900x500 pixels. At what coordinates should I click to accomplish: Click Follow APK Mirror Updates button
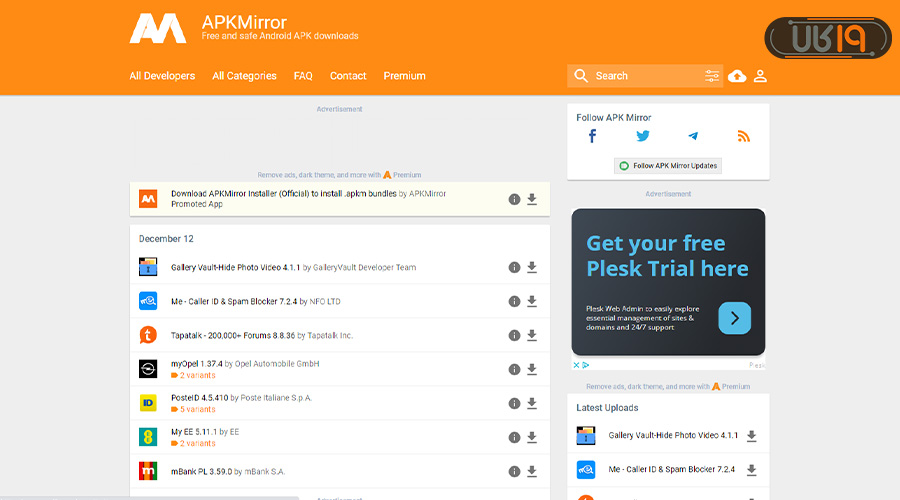[x=668, y=166]
